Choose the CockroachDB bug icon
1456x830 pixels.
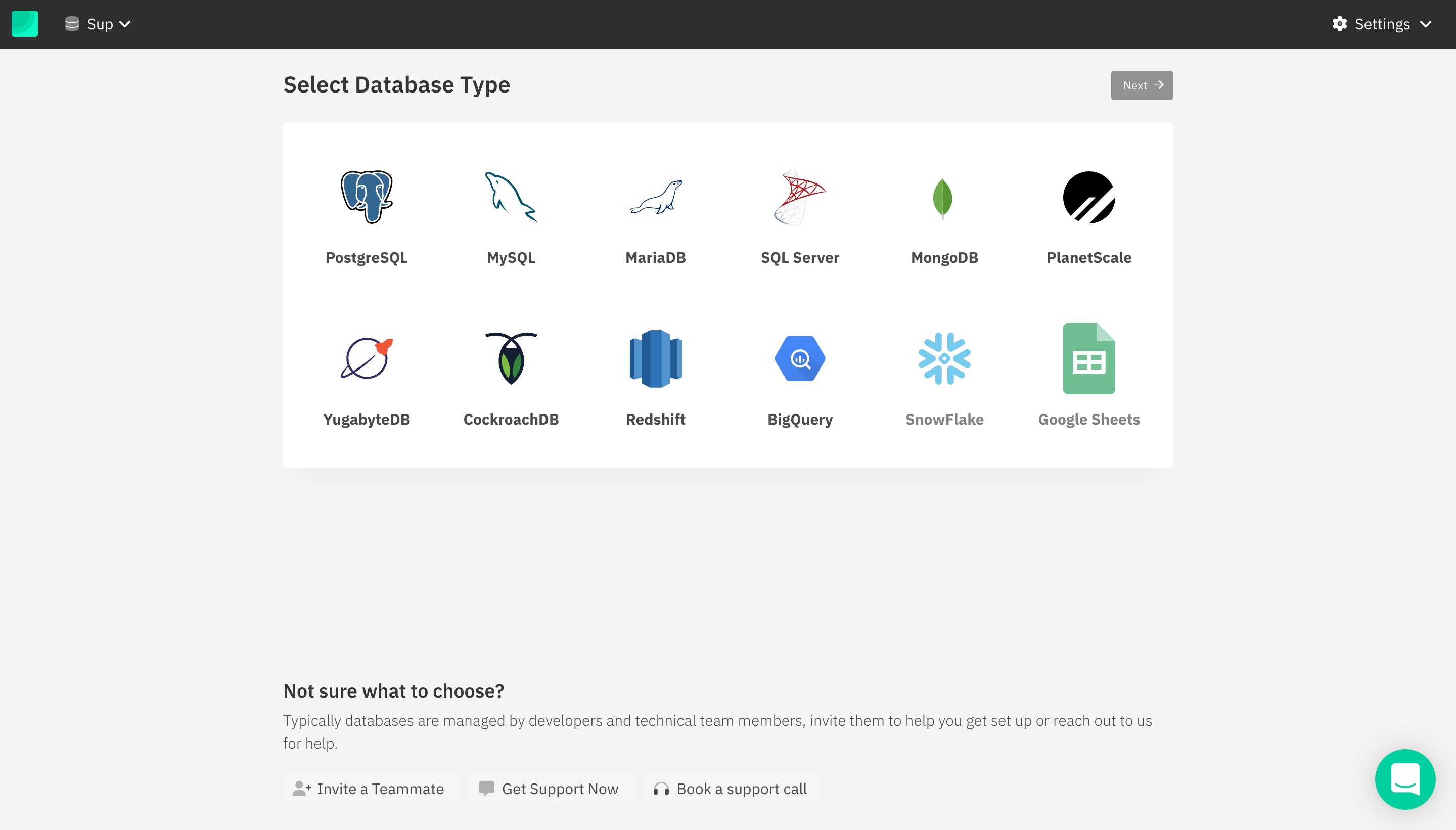511,358
